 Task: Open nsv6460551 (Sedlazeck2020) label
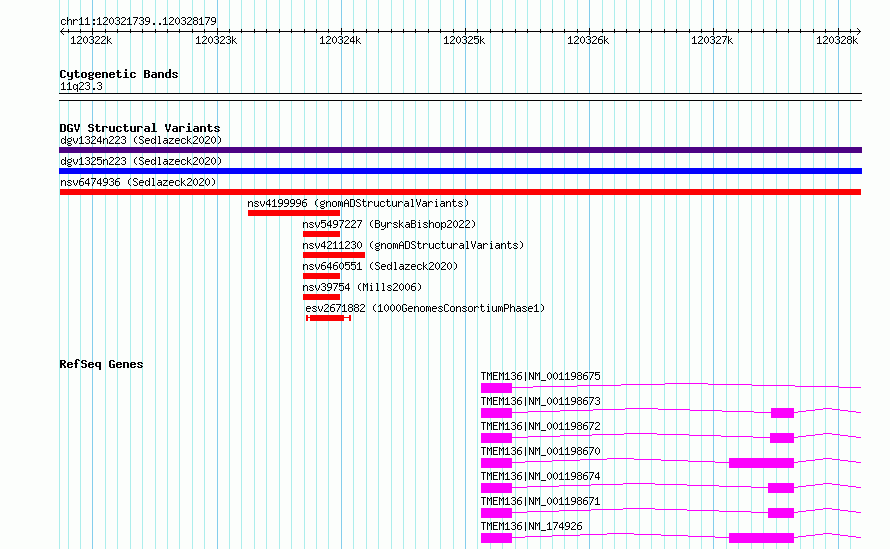tap(380, 266)
